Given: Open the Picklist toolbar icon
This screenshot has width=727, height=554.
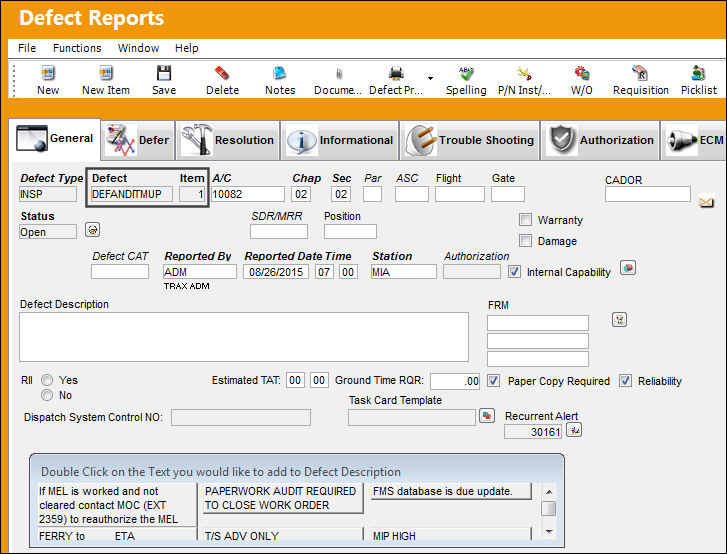Looking at the screenshot, I should [x=698, y=73].
